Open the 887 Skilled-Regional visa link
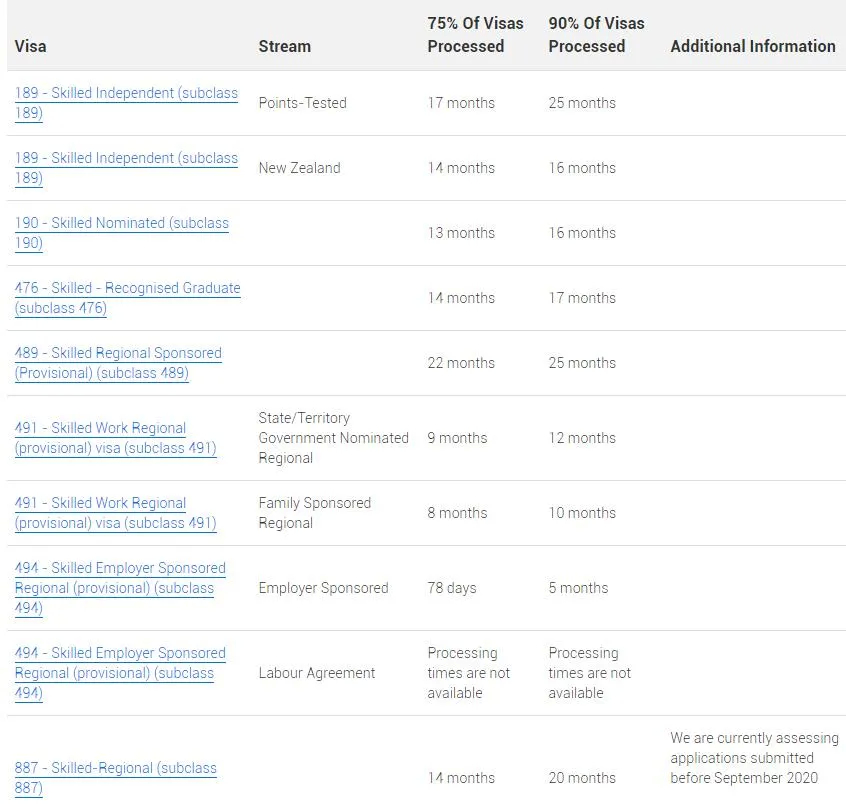 pyautogui.click(x=115, y=778)
